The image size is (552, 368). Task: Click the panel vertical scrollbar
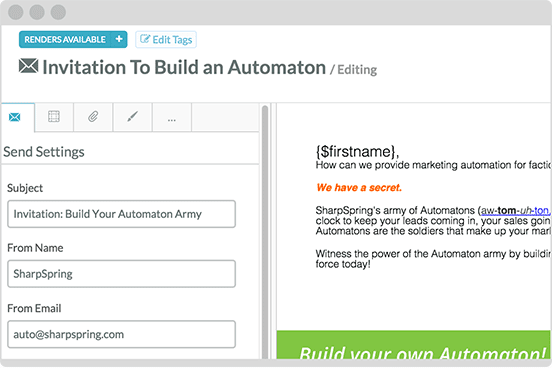click(x=265, y=231)
